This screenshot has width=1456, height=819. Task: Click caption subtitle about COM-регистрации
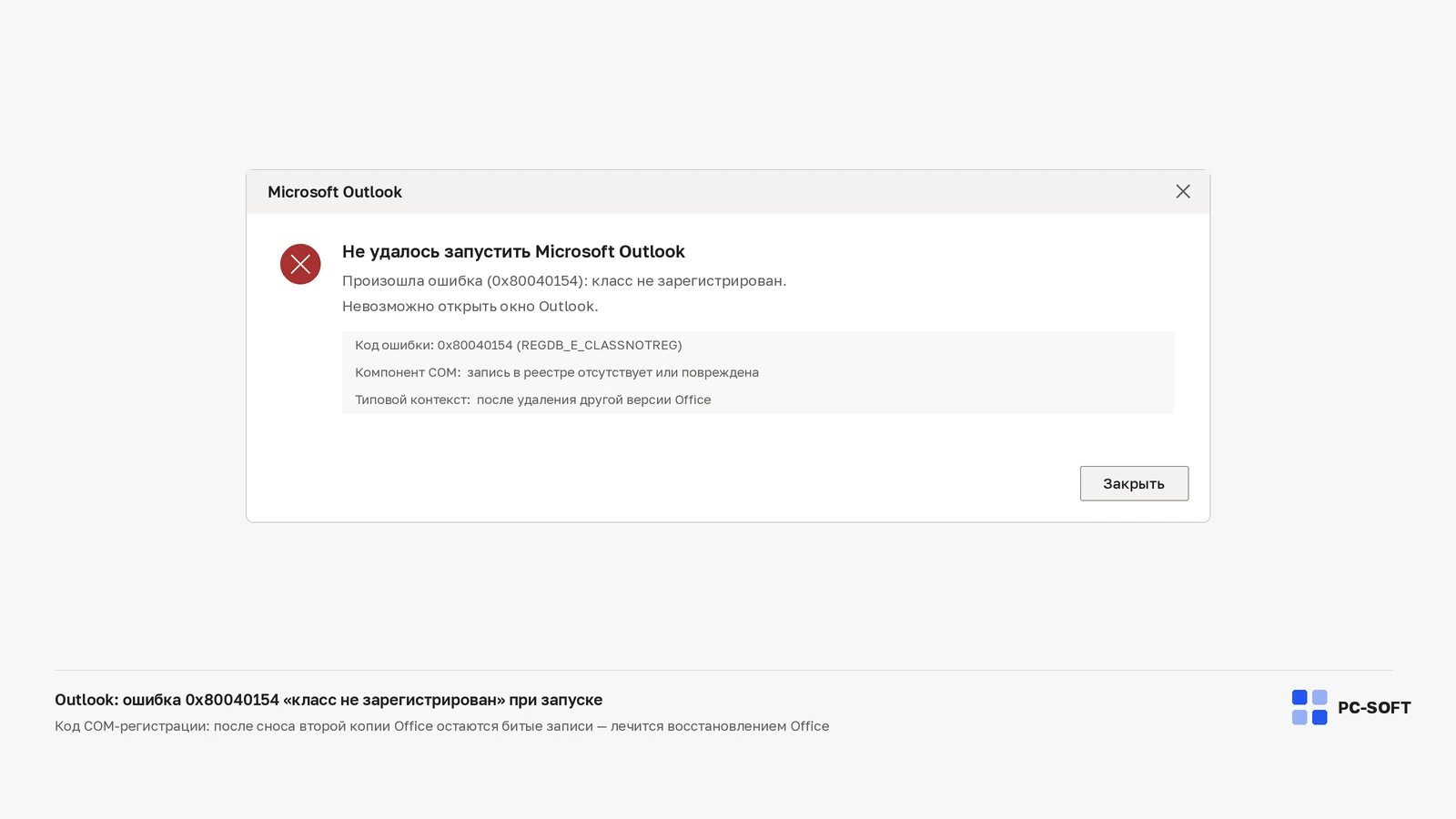point(442,726)
